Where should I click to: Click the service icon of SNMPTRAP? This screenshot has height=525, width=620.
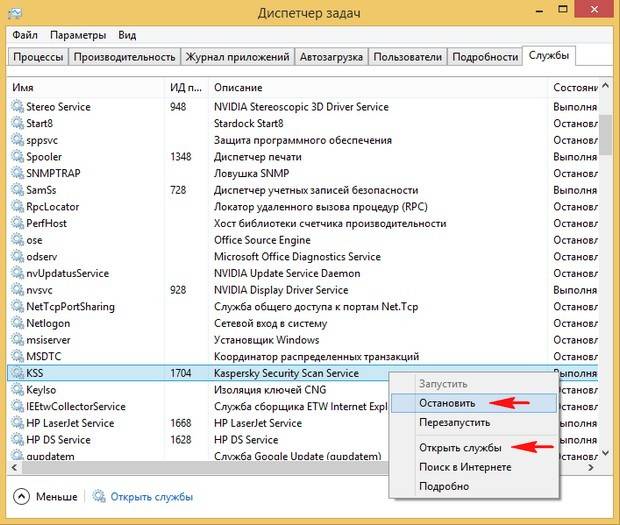click(x=17, y=173)
